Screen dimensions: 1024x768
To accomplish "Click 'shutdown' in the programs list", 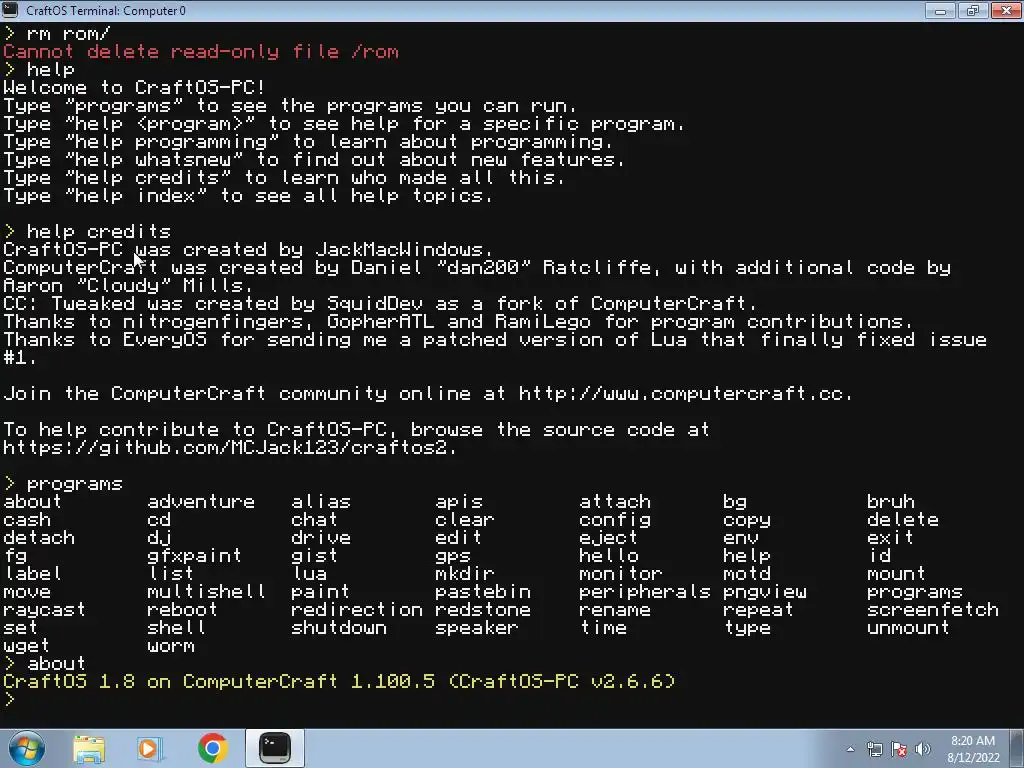I will coord(339,628).
